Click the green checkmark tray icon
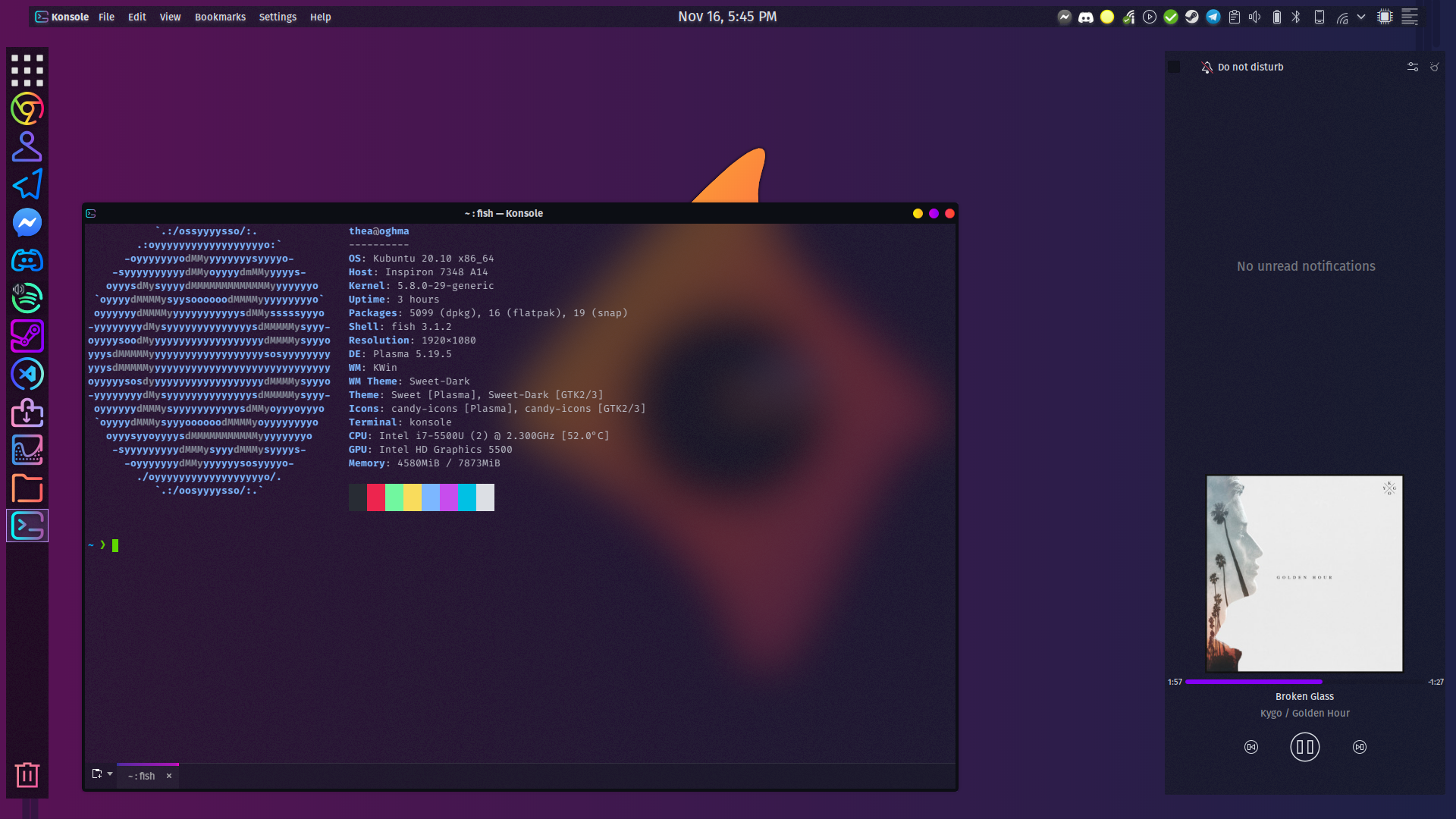This screenshot has height=819, width=1456. point(1171,17)
